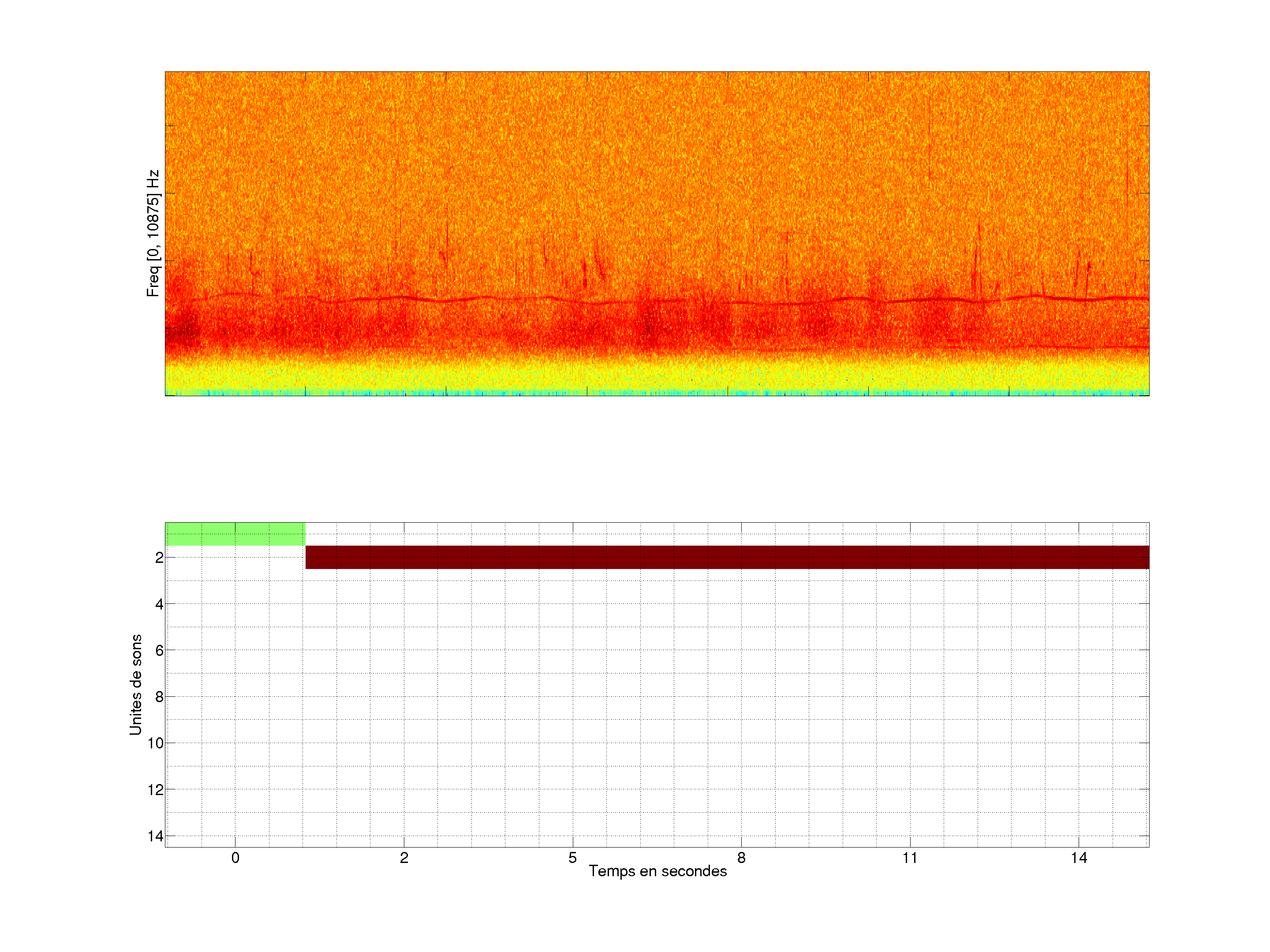Image resolution: width=1270 pixels, height=952 pixels.
Task: Click the green sound unit bar
Action: click(235, 534)
